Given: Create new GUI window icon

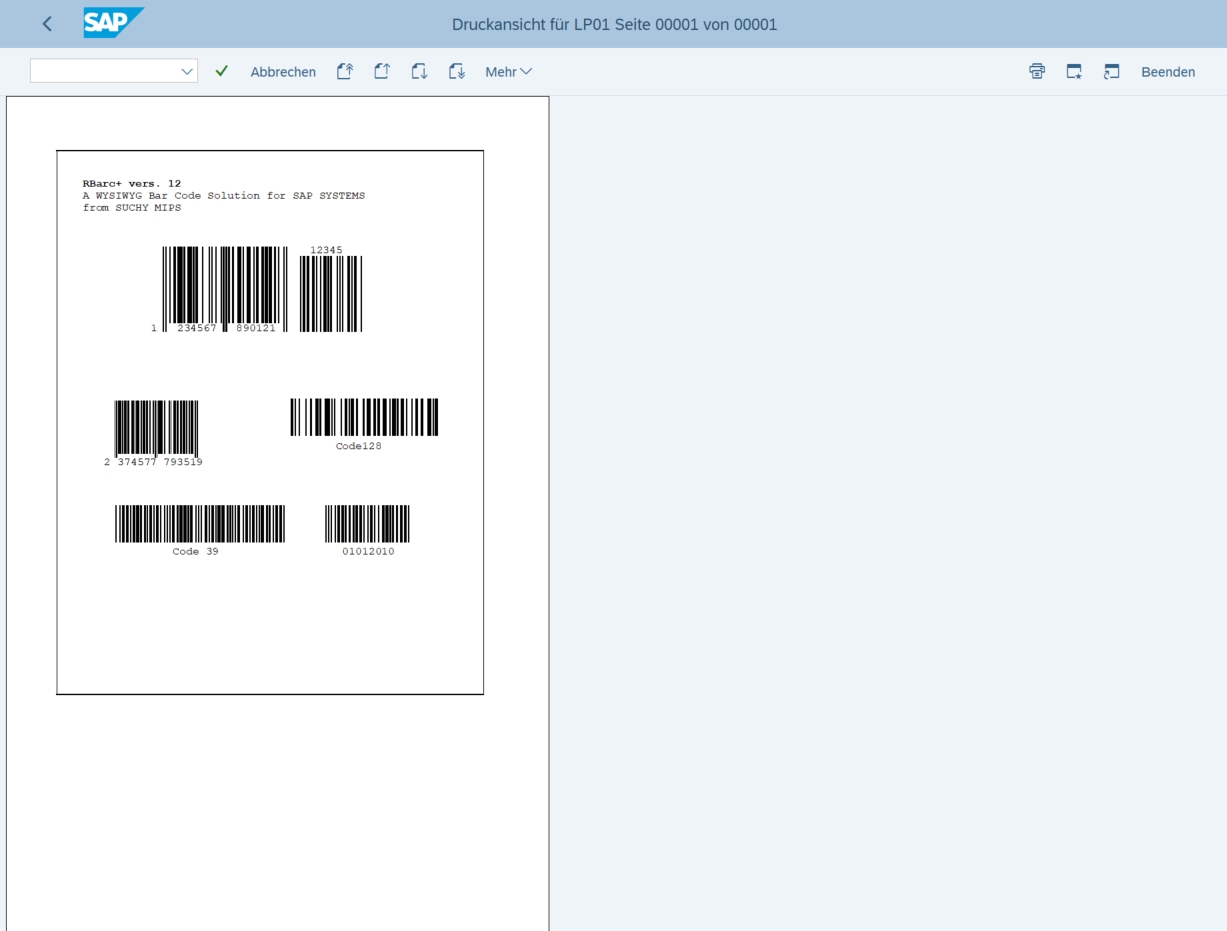Looking at the screenshot, I should click(x=1074, y=71).
